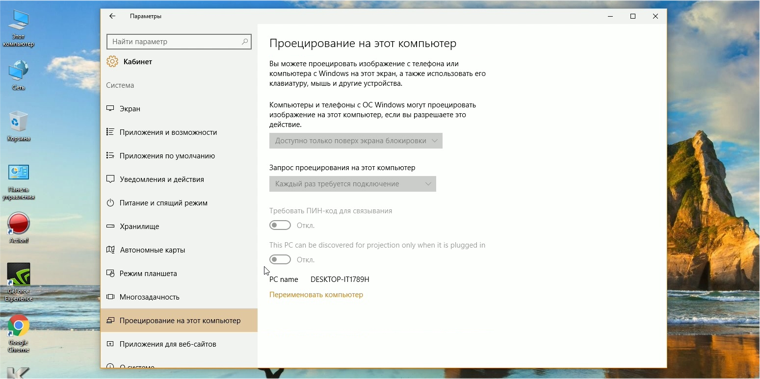Select the Google Chrome desktop icon
This screenshot has width=760, height=379.
(x=18, y=334)
